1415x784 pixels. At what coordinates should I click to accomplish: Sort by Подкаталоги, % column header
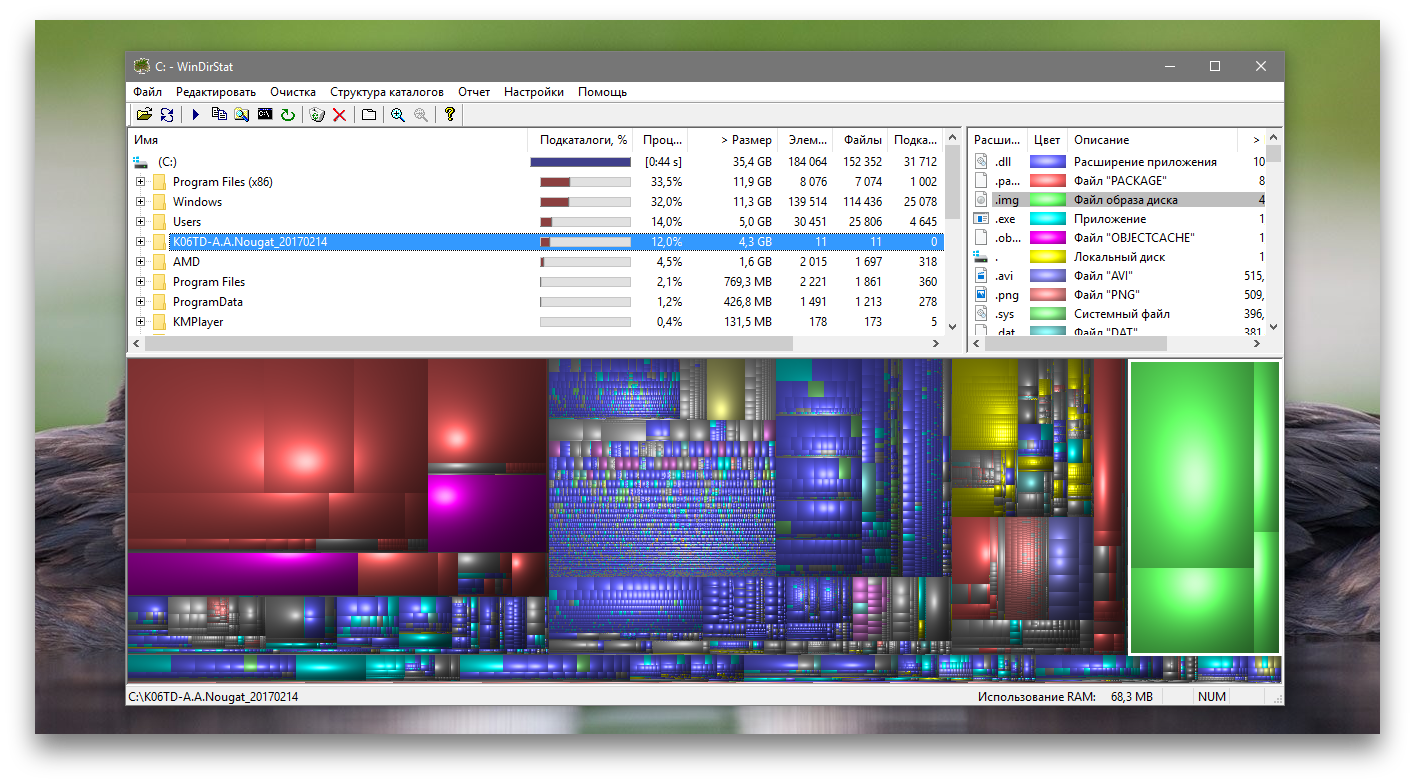583,140
